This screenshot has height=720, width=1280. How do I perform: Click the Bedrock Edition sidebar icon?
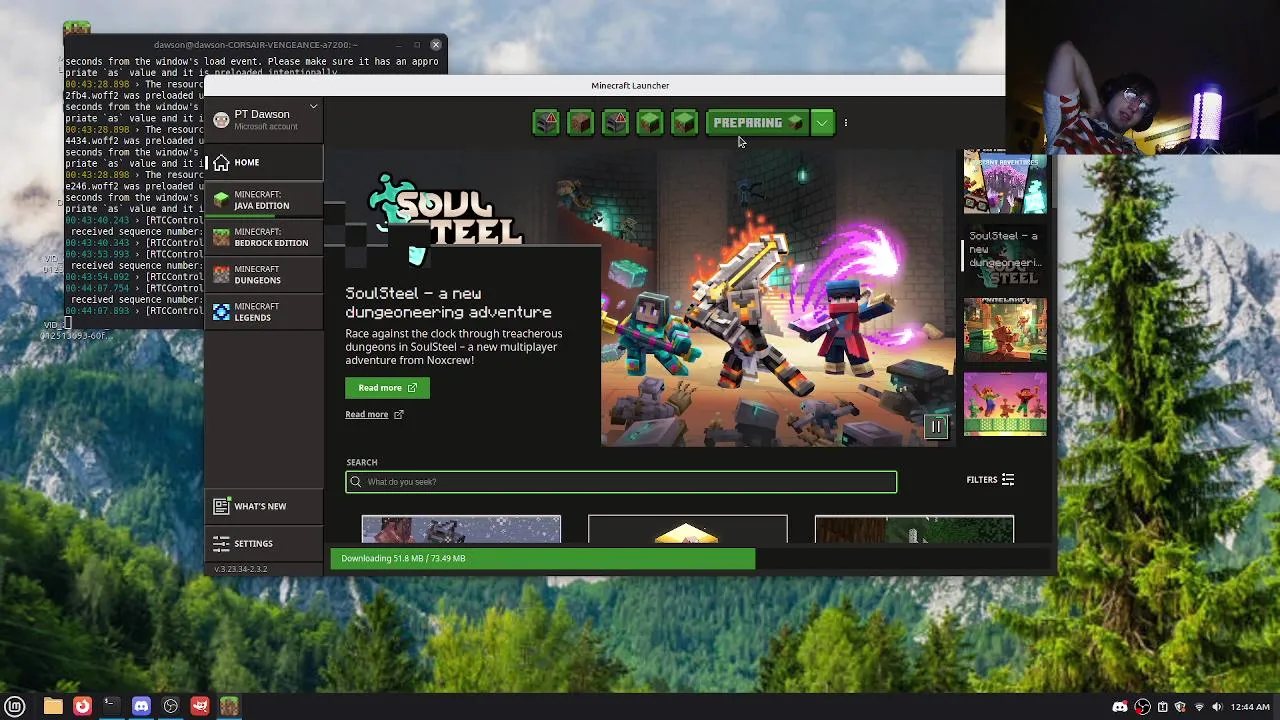[x=221, y=237]
